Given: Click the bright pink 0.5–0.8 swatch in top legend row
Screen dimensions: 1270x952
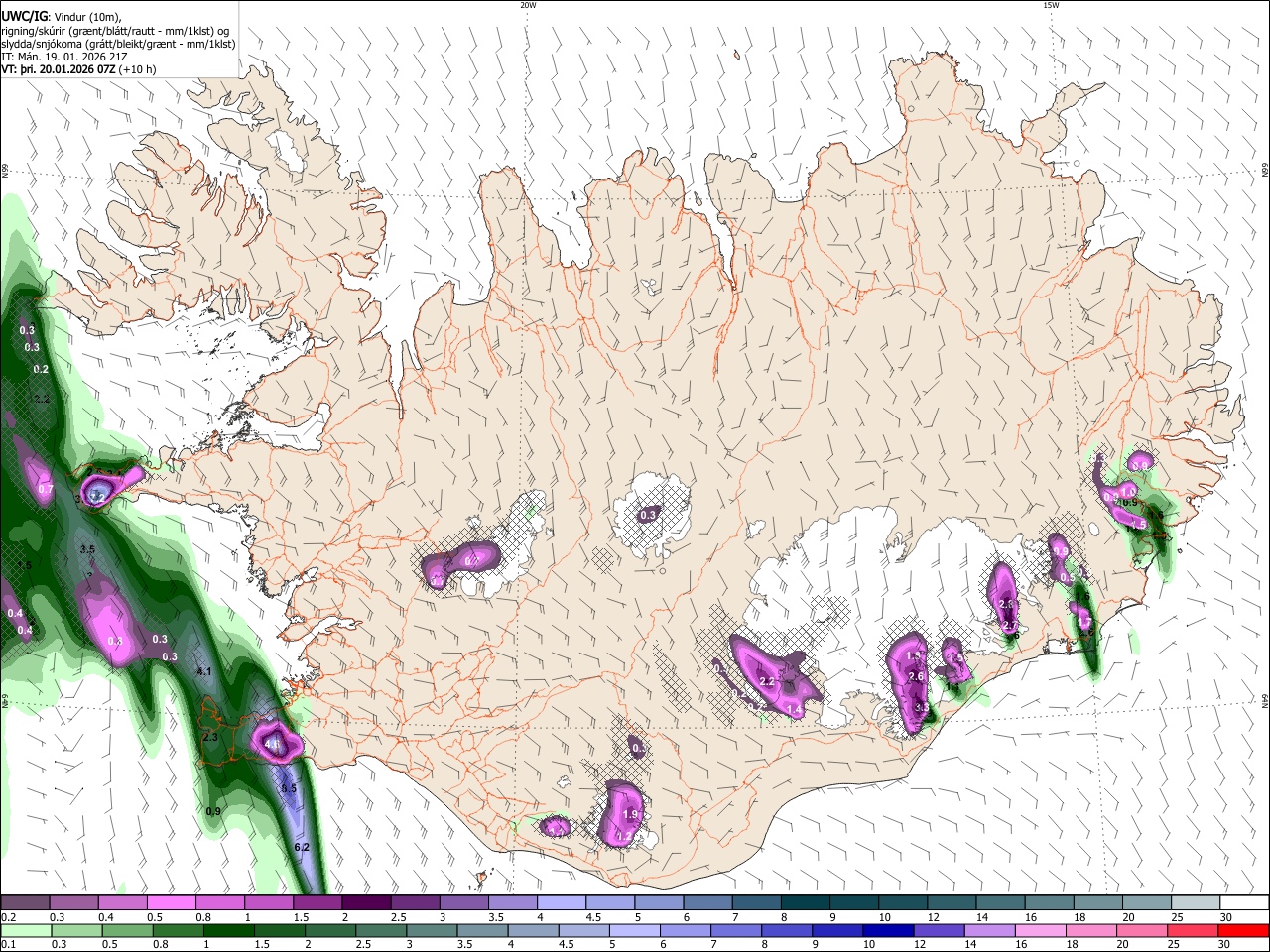Looking at the screenshot, I should coord(172,903).
